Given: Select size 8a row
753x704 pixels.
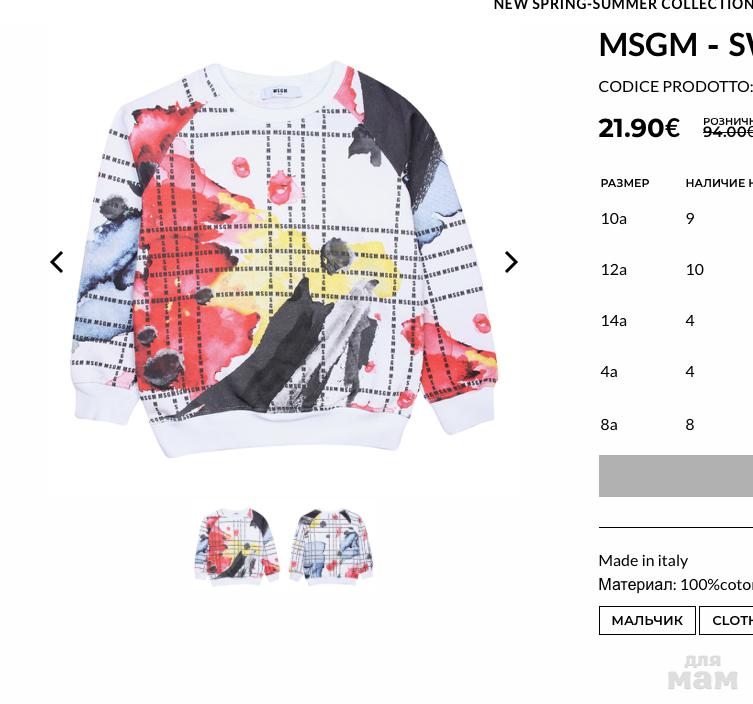Looking at the screenshot, I should click(x=676, y=425).
